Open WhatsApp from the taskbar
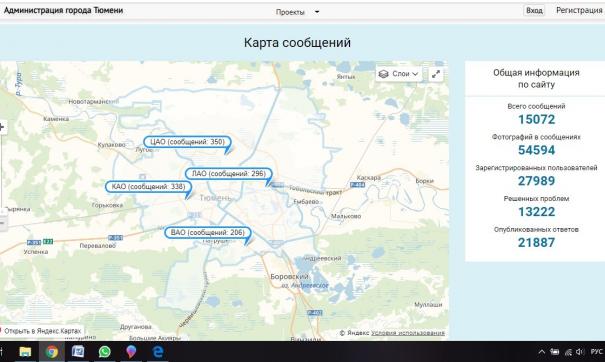 105,352
